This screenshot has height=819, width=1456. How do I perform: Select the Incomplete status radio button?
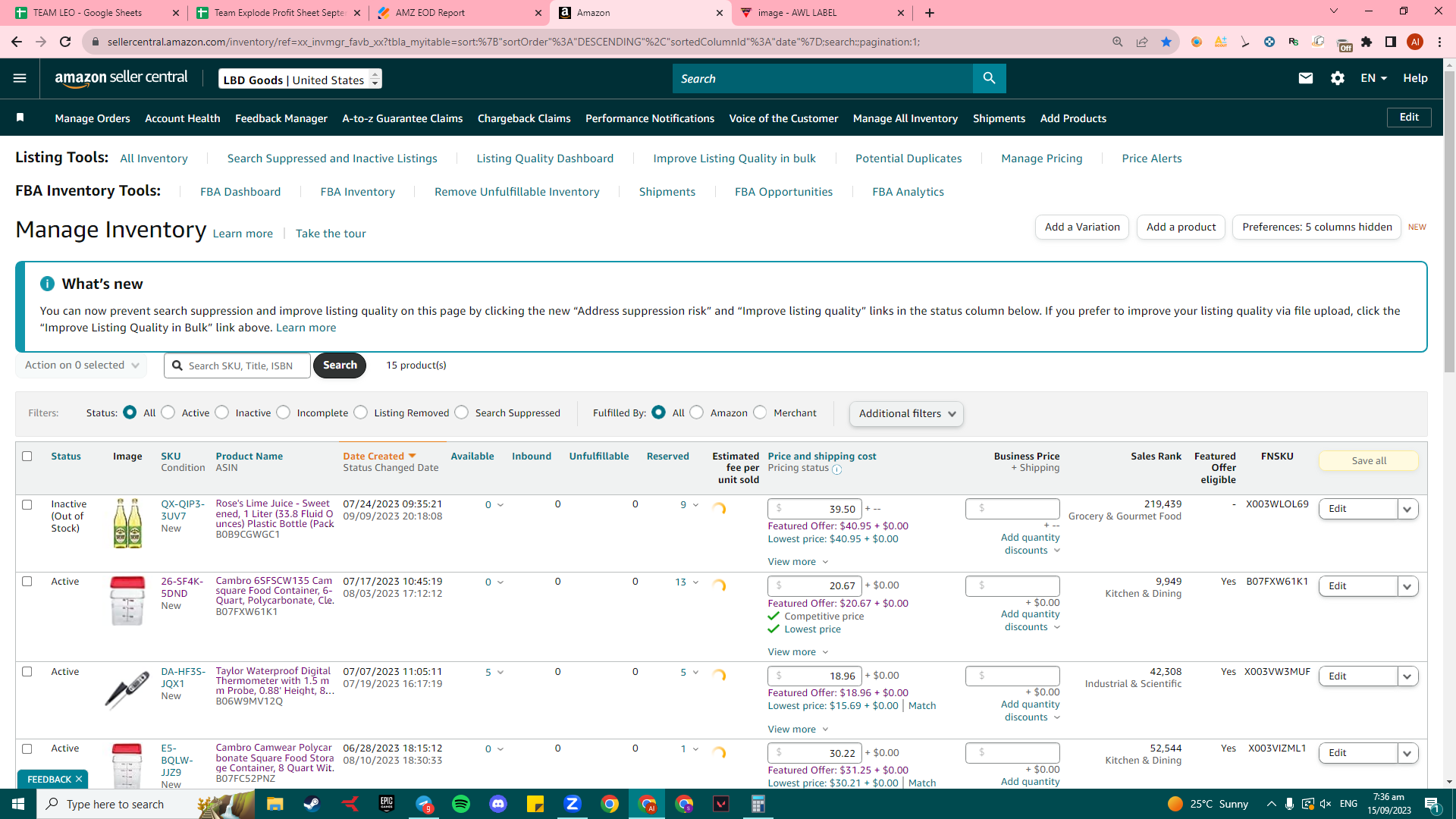[284, 413]
